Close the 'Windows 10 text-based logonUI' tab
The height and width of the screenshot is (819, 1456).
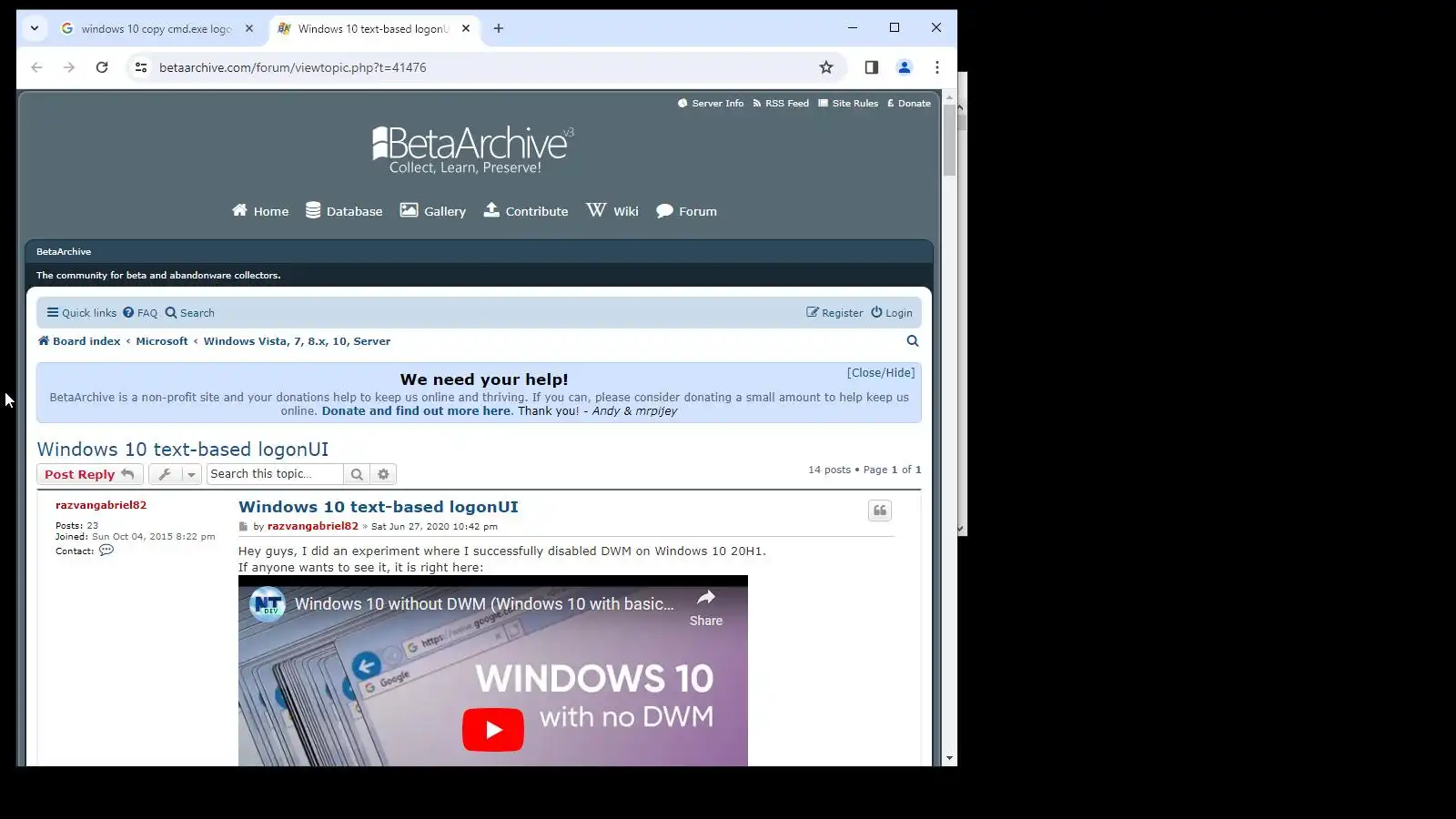(466, 28)
